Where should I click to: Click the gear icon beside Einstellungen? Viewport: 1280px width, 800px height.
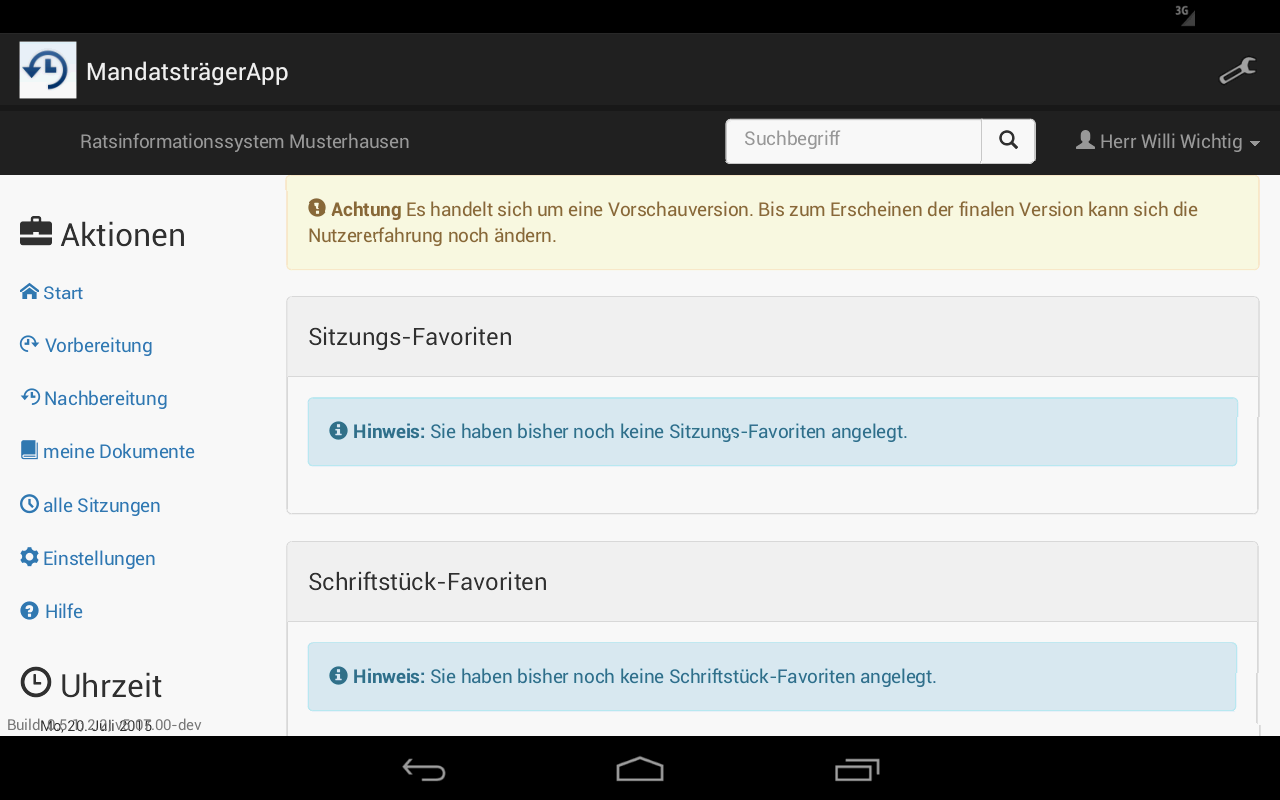click(x=29, y=558)
